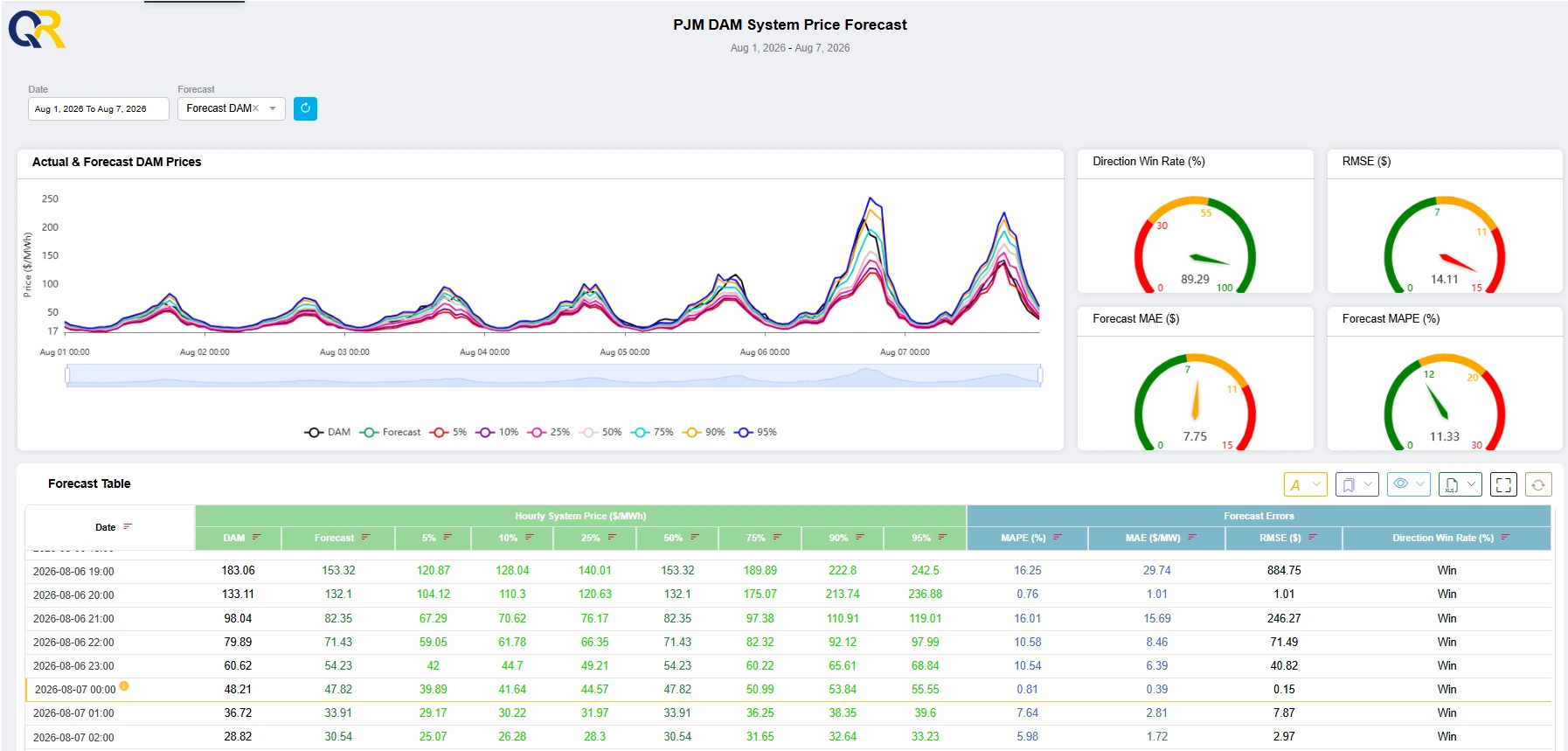Viewport: 1568px width, 751px height.
Task: Open the bookmark views dropdown
Action: point(1356,484)
